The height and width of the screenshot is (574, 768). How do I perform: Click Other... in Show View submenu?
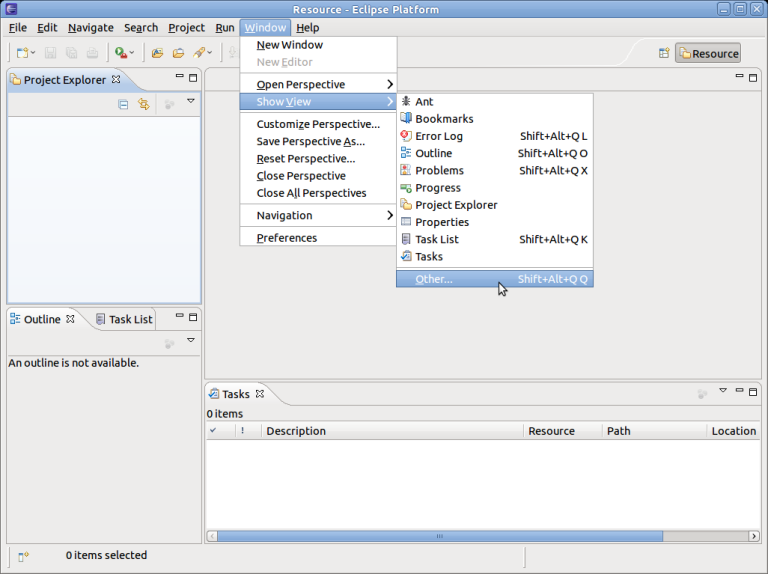434,279
